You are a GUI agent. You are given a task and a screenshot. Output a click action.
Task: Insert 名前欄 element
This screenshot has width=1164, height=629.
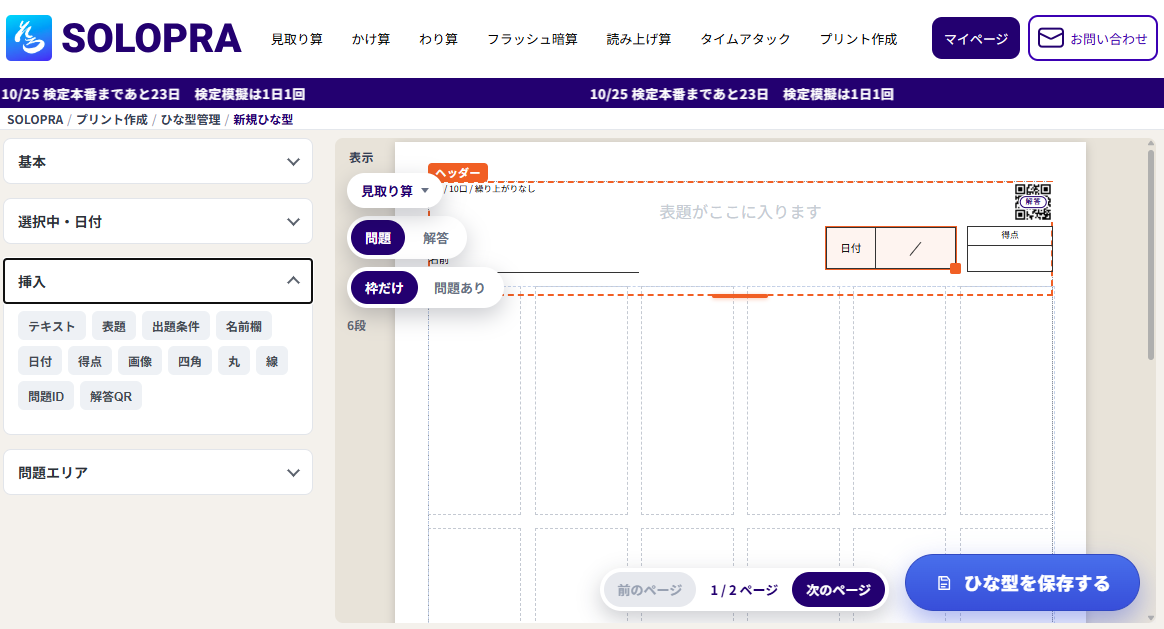[243, 326]
